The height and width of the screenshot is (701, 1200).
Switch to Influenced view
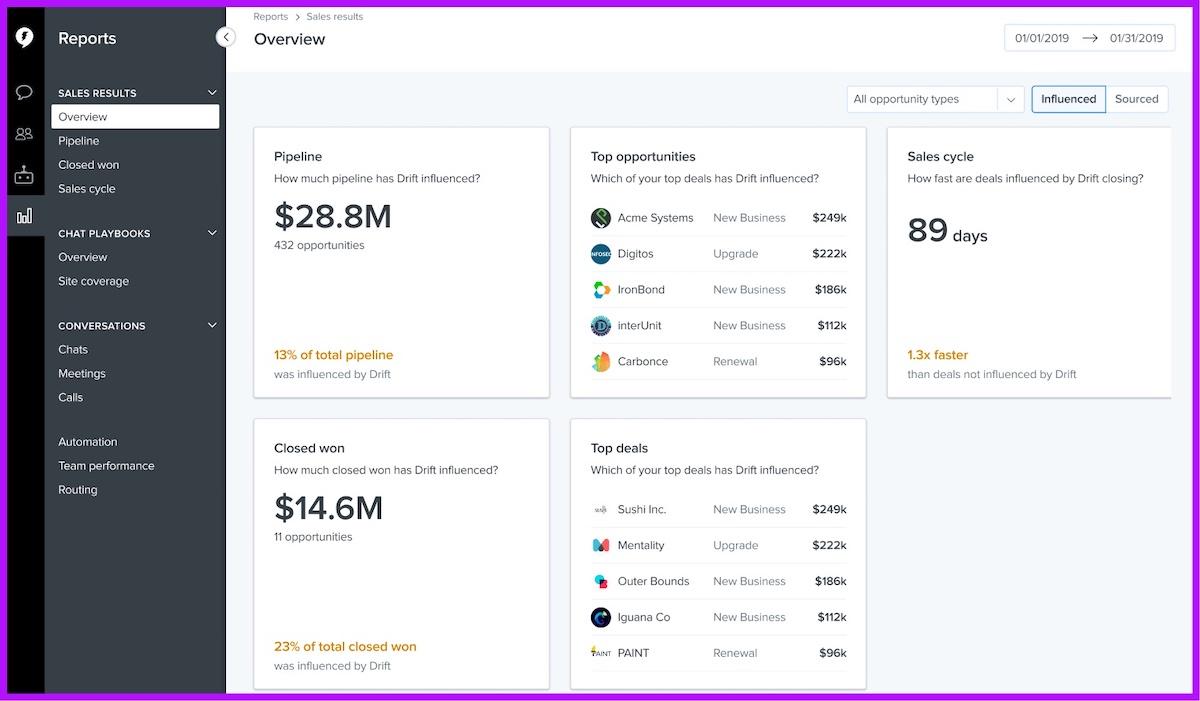tap(1068, 99)
